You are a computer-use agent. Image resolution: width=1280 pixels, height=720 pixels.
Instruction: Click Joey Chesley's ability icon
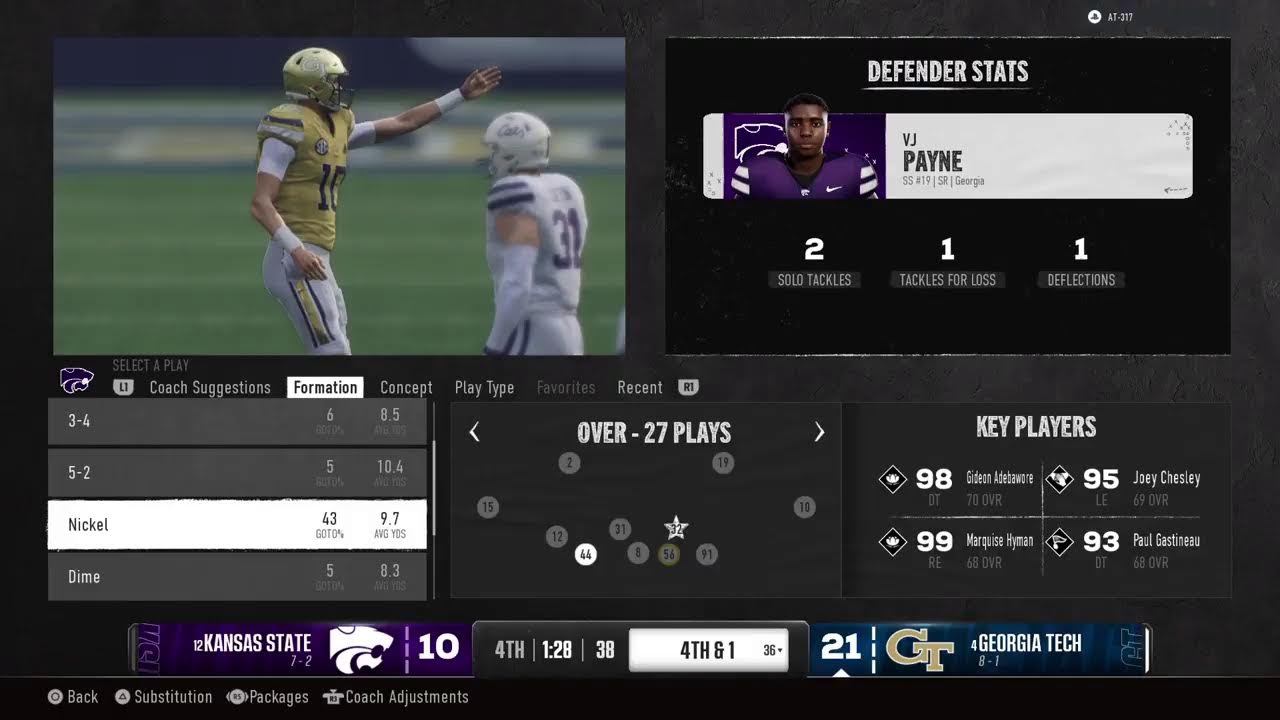1059,480
